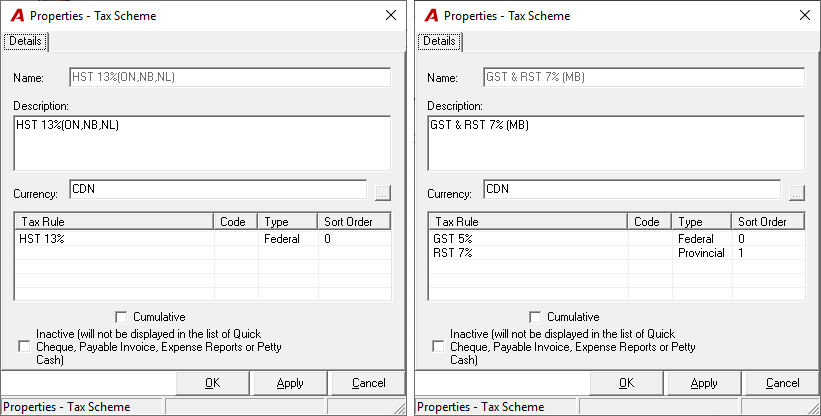Close the HST 13% Properties window

[391, 16]
